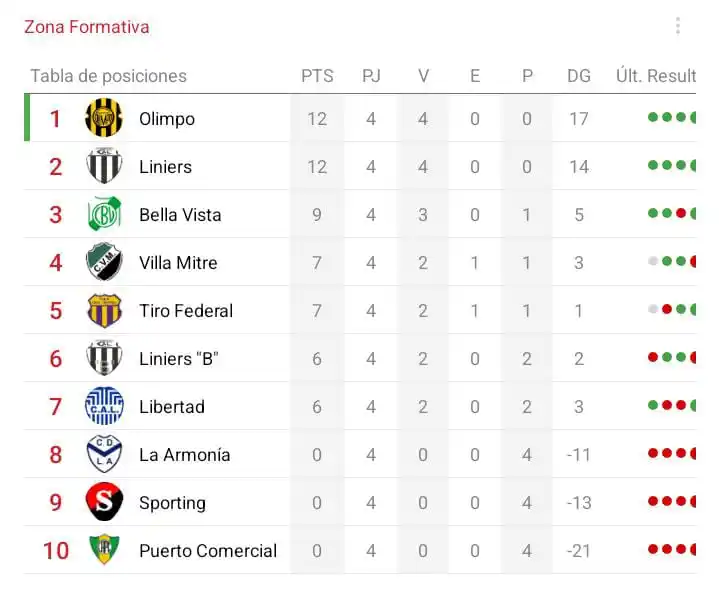Open the Villa Mitre C.V.M. badge
The image size is (719, 592).
tap(104, 261)
